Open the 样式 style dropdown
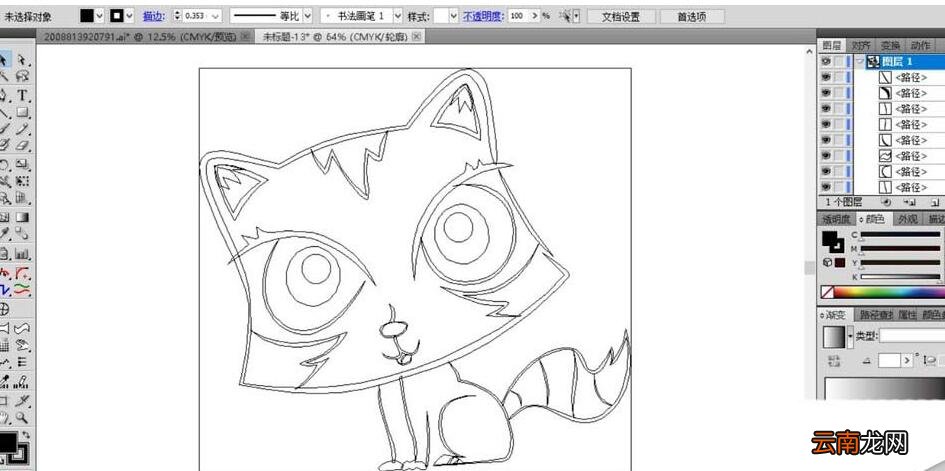Viewport: 945px width, 471px height. [454, 16]
